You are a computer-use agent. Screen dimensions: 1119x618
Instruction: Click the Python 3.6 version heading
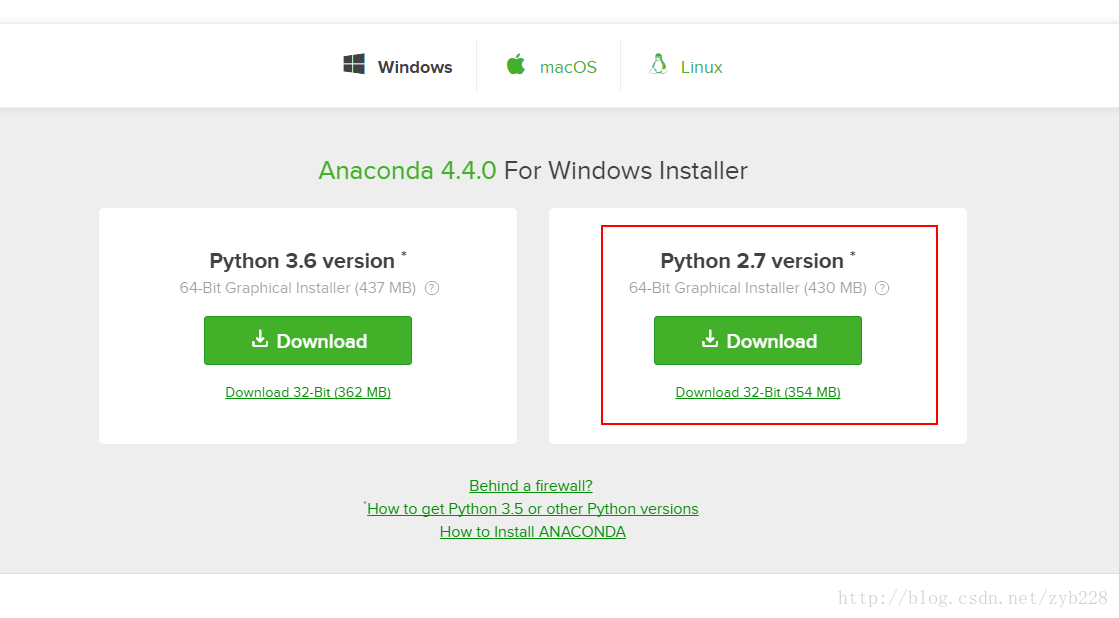(x=302, y=261)
